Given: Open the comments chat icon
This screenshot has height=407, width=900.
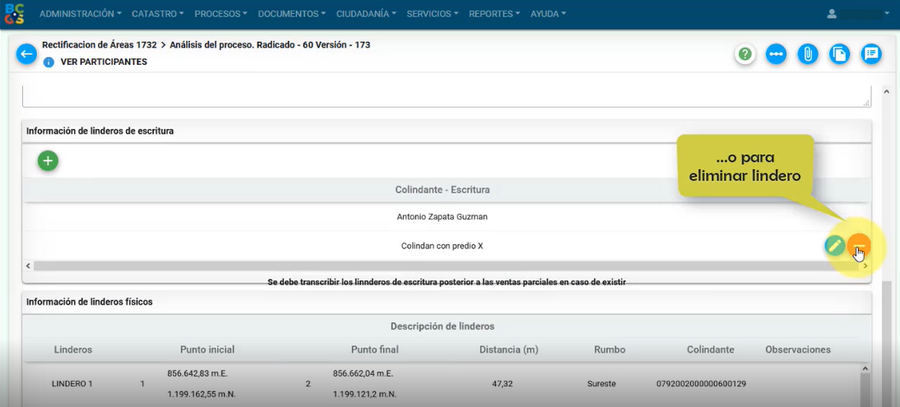Looking at the screenshot, I should pyautogui.click(x=872, y=54).
